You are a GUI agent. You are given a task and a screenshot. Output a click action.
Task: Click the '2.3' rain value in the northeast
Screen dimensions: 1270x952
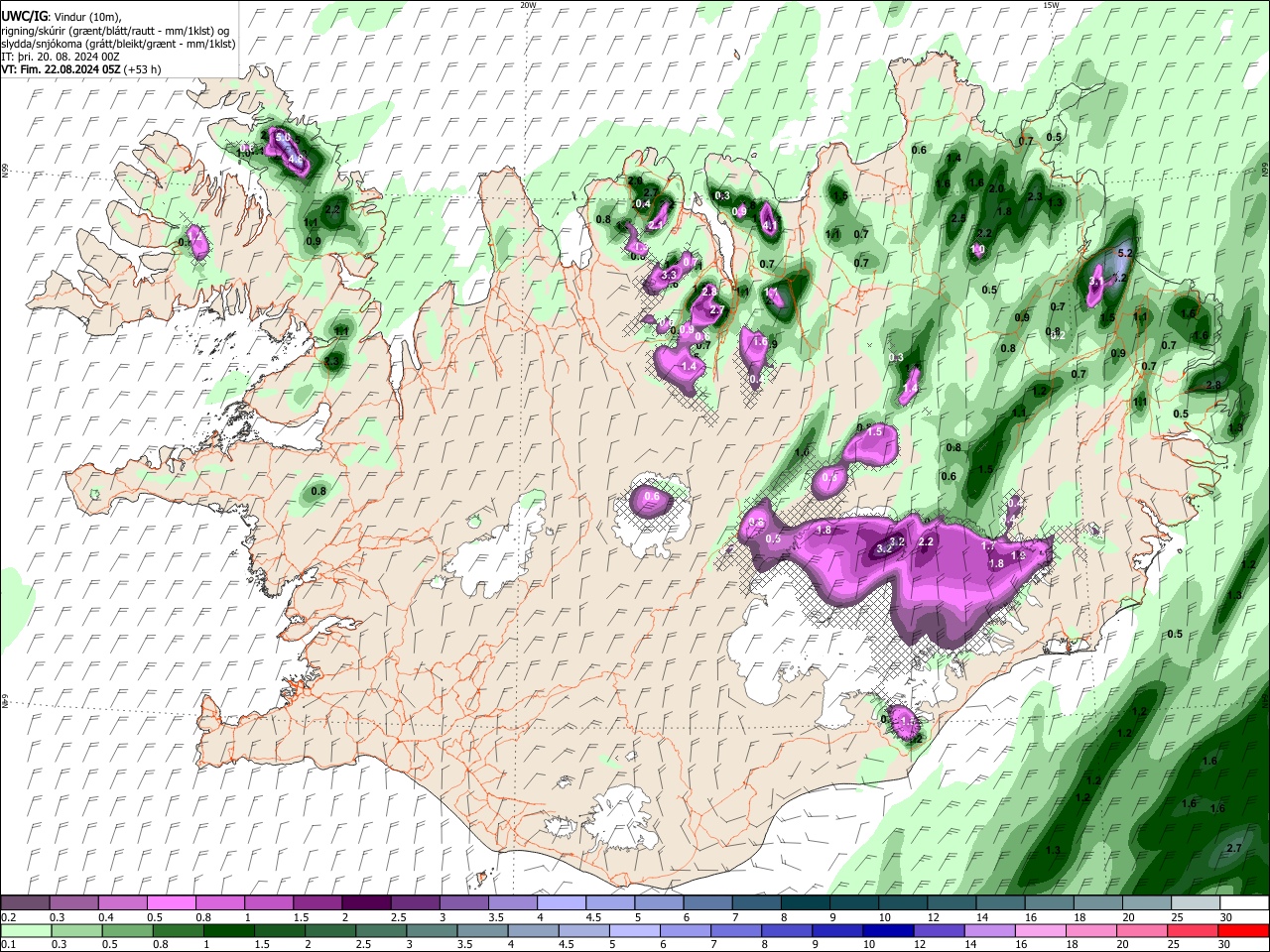(x=1034, y=196)
